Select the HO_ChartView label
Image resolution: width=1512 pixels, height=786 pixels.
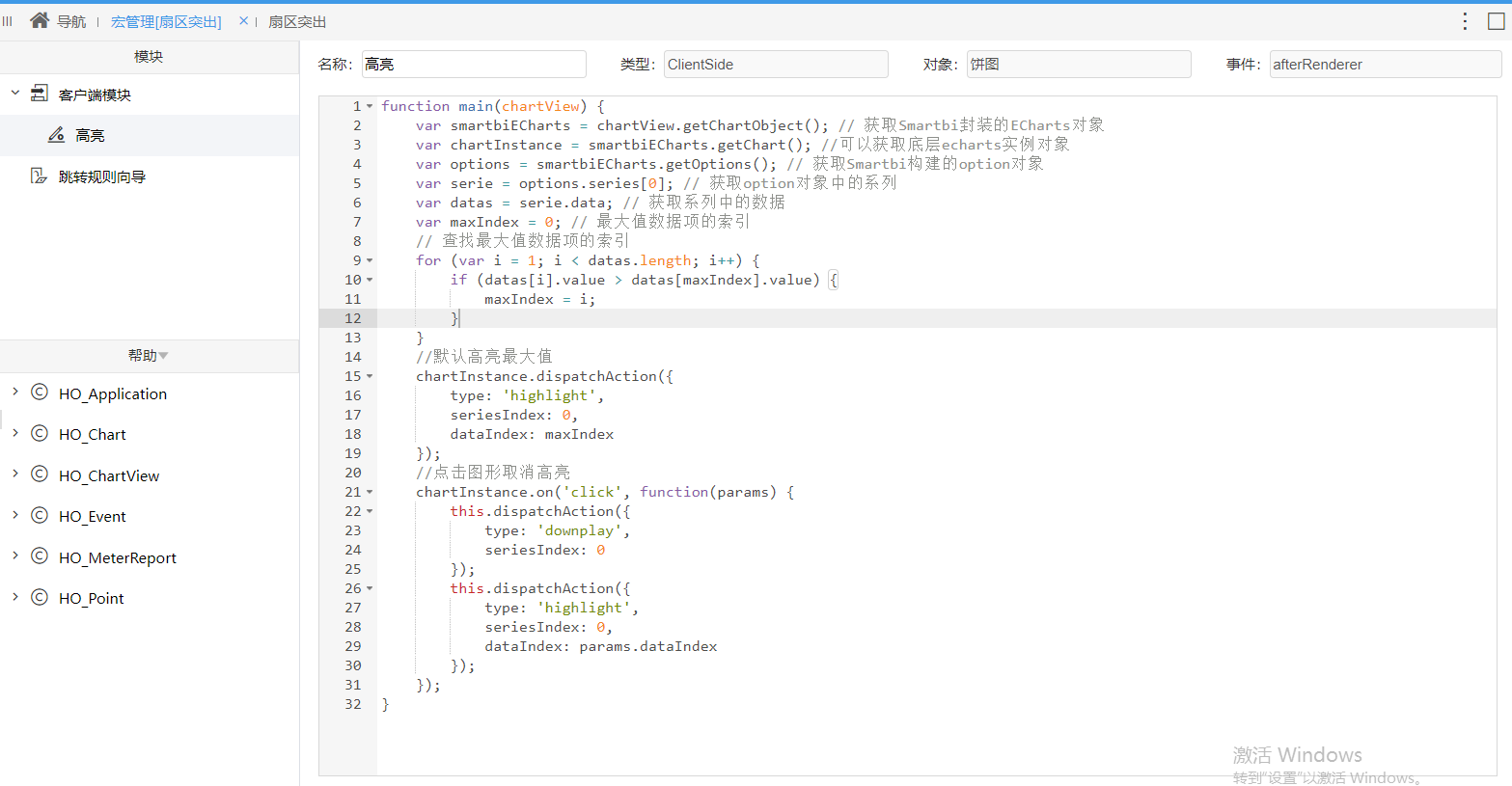(x=109, y=475)
